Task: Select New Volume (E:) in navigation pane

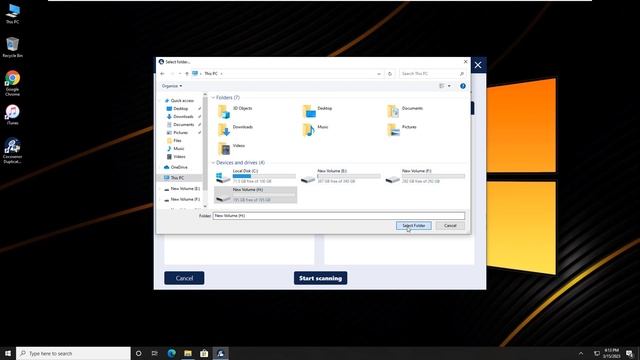Action: [x=182, y=189]
